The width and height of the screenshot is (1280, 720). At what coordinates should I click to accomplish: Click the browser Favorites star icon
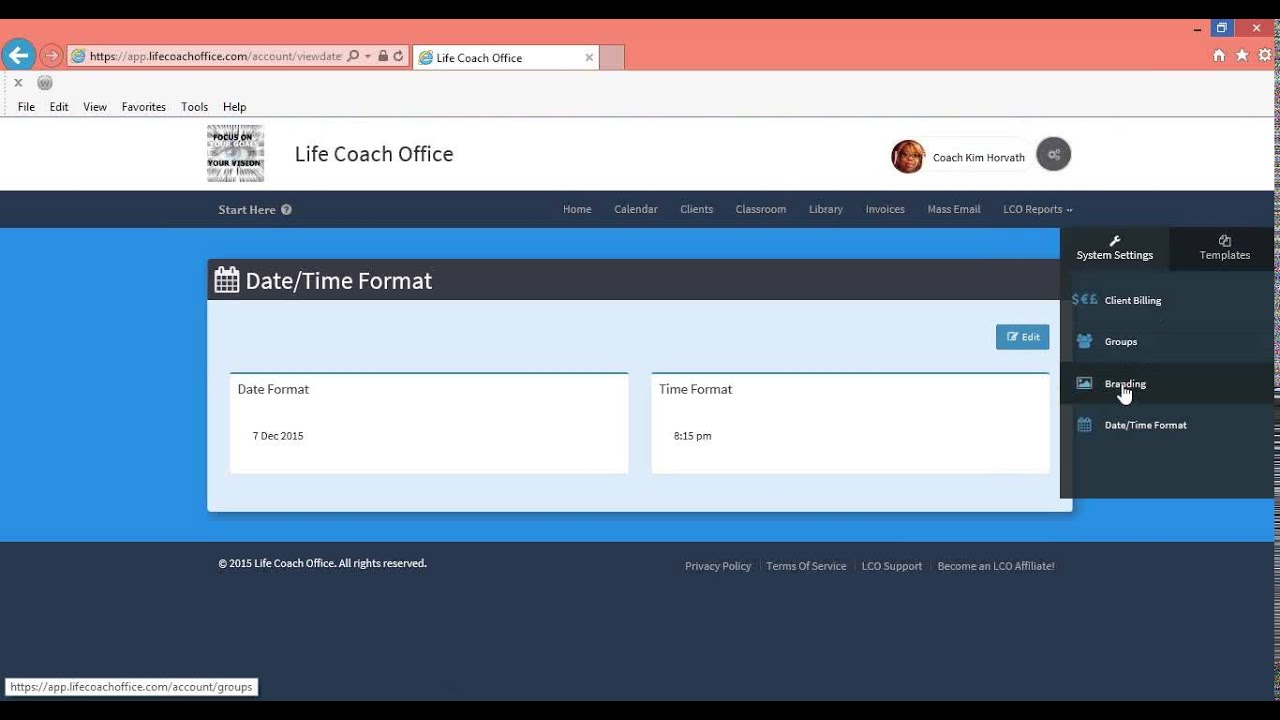1242,56
